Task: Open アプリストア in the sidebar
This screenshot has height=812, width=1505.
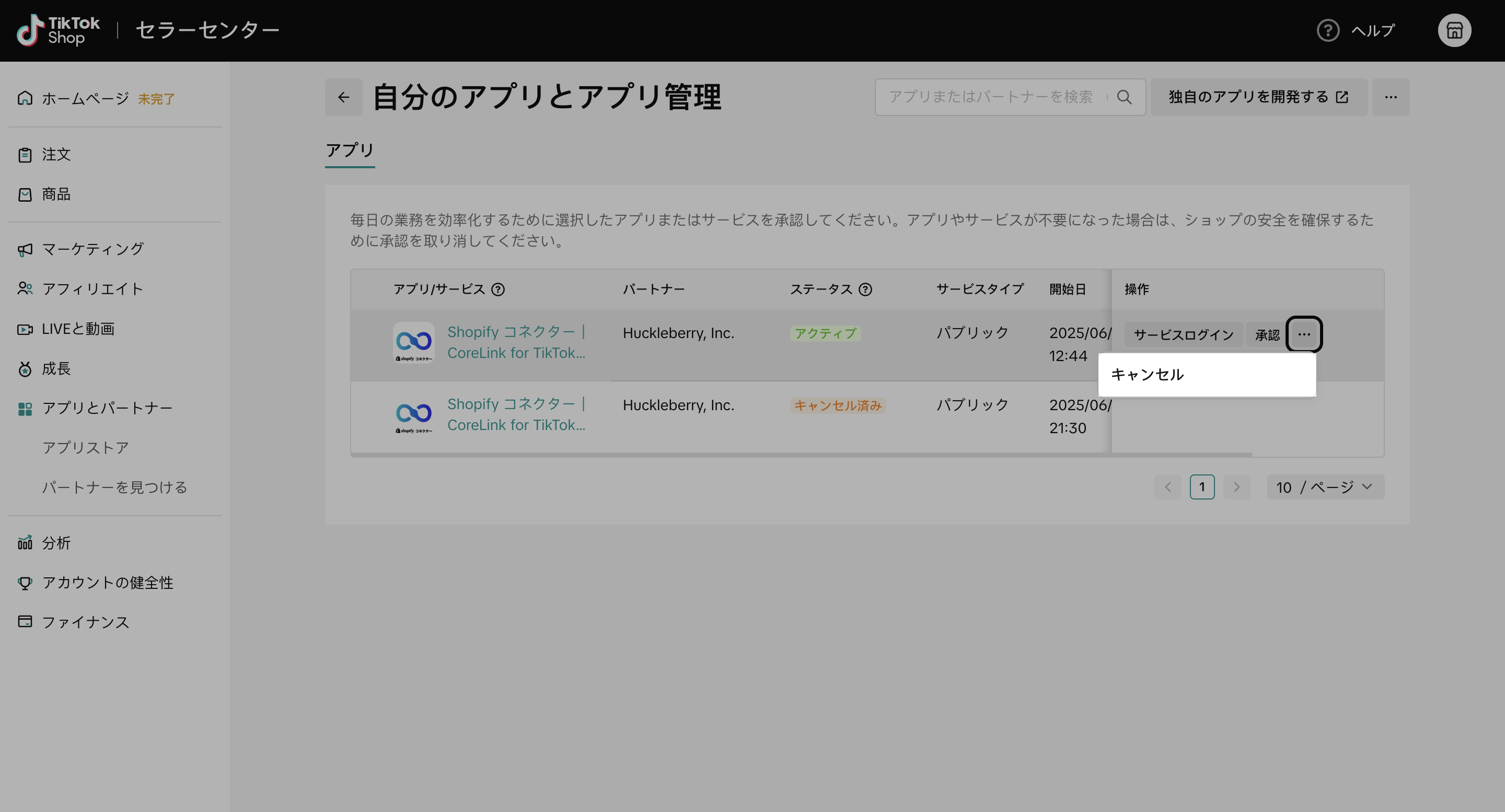Action: click(x=85, y=447)
